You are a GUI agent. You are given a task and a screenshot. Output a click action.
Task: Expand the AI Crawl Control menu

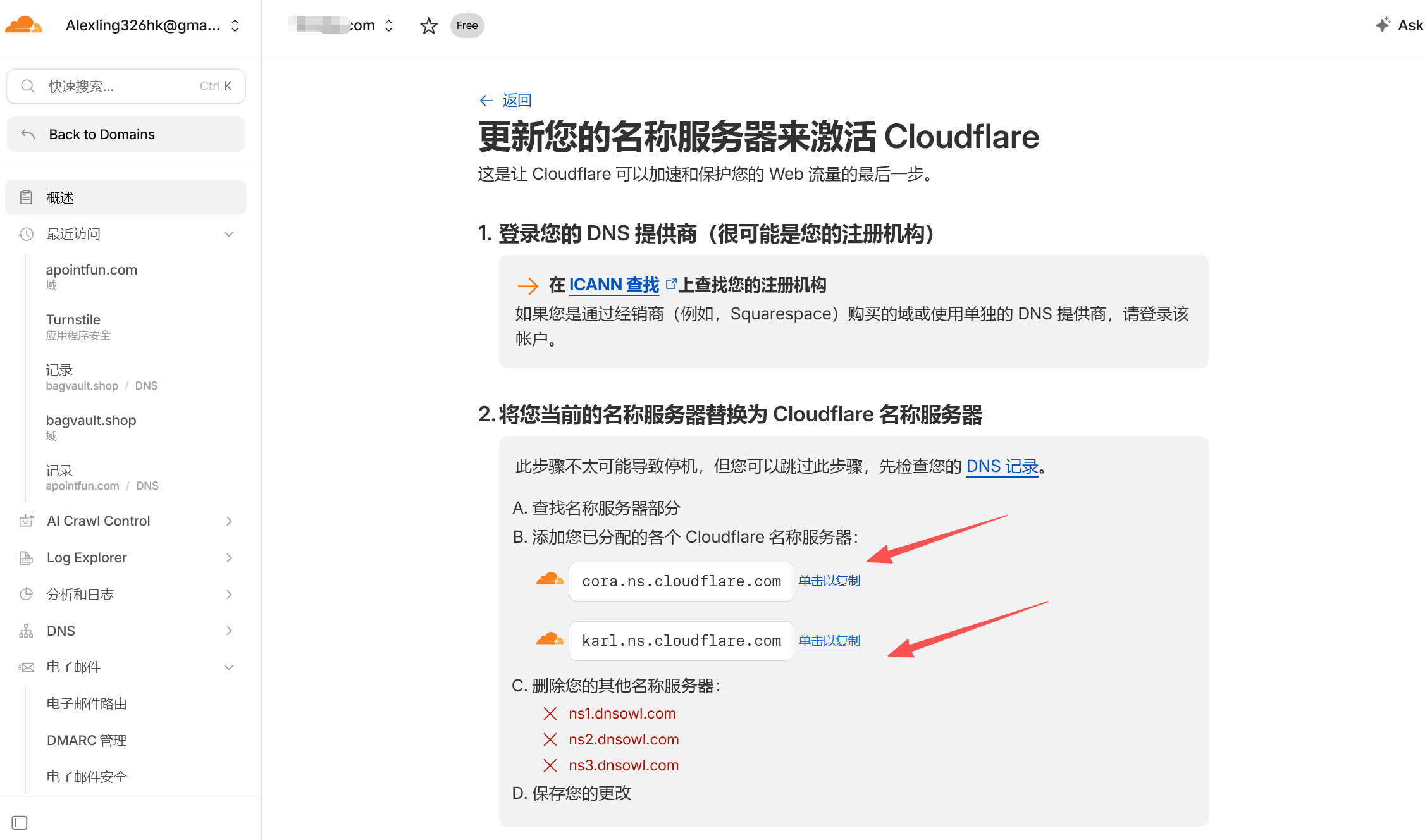click(x=229, y=521)
